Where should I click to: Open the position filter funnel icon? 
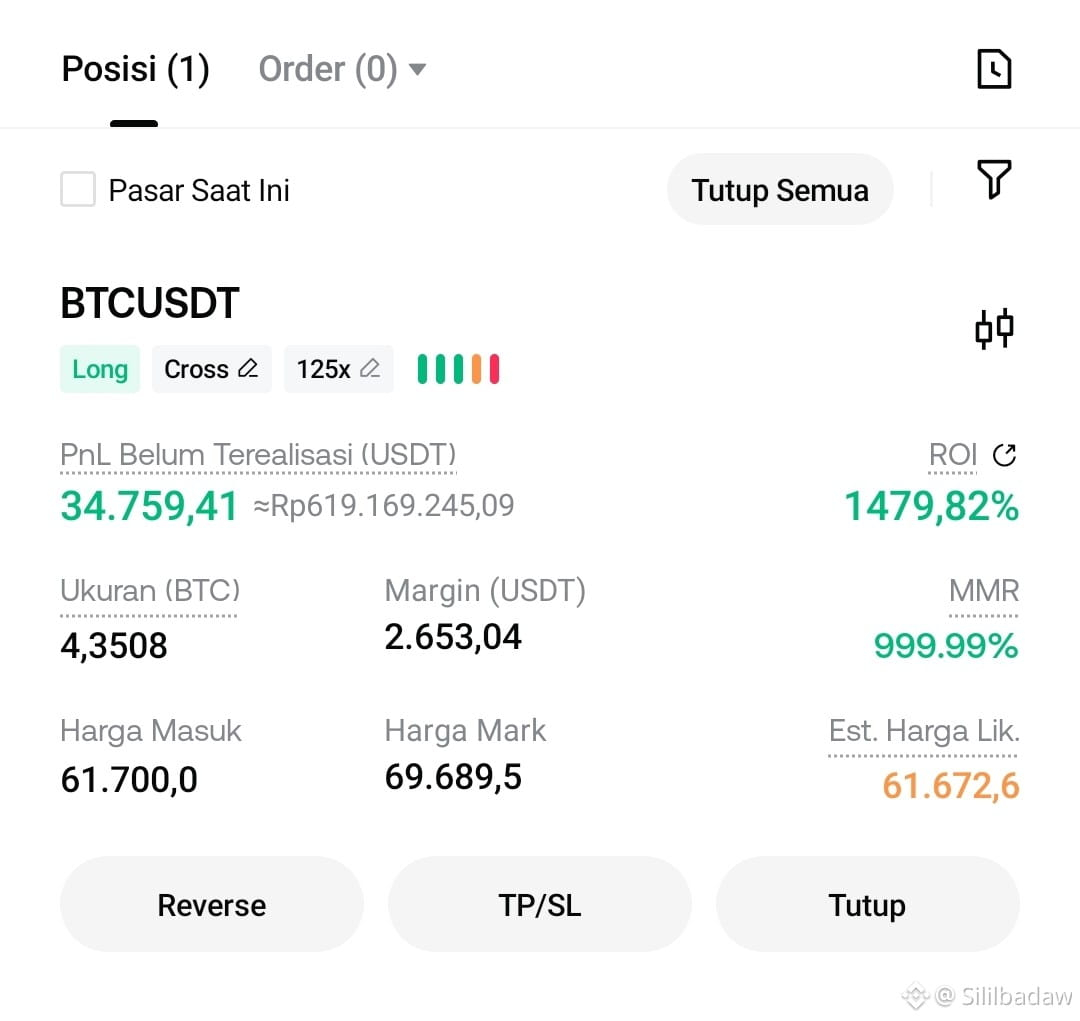point(994,179)
